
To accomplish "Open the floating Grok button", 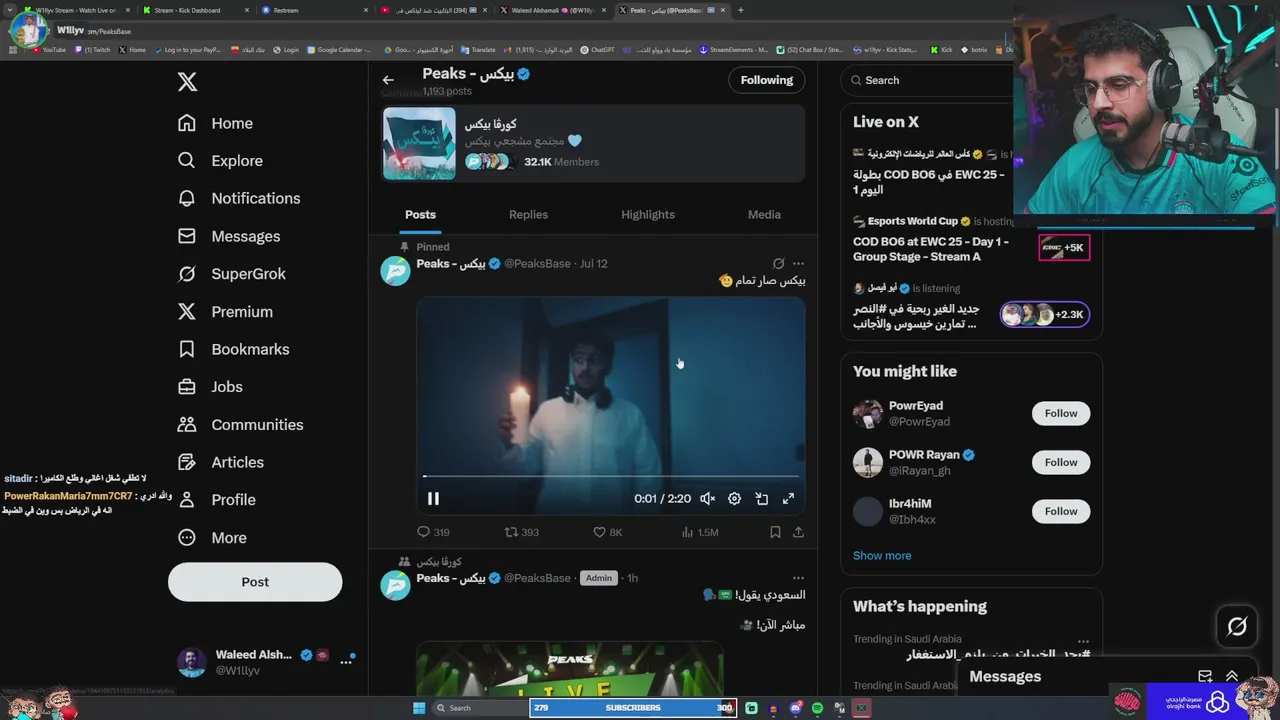I will [x=1237, y=627].
